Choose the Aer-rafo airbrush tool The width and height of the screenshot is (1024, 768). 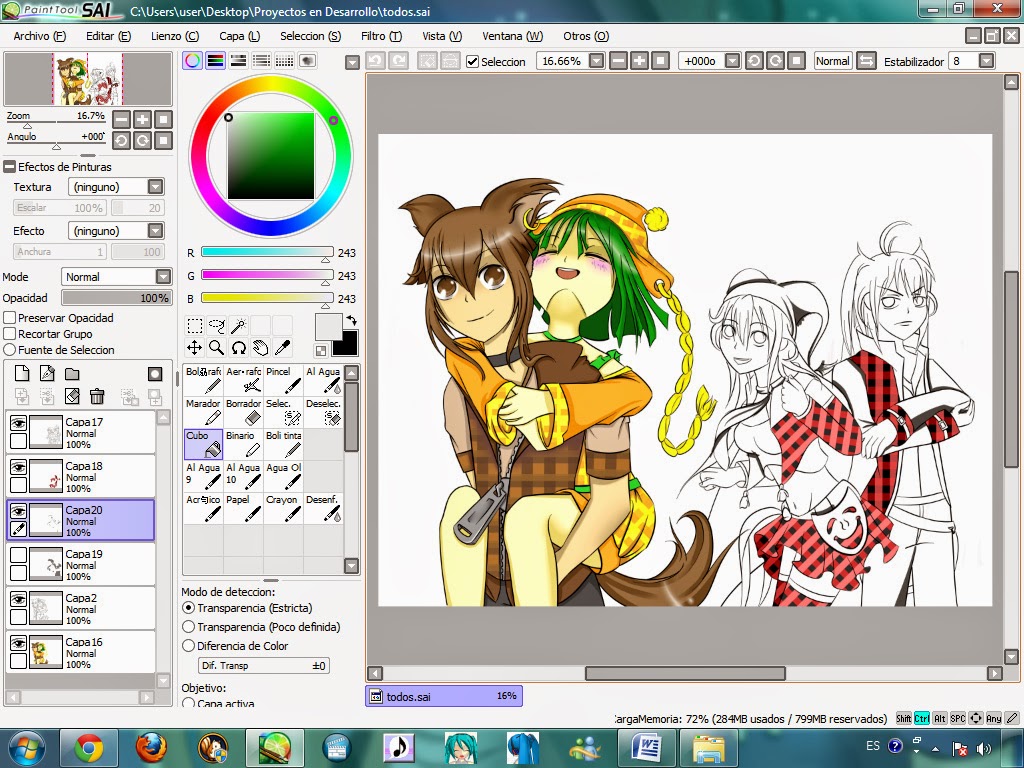[x=244, y=380]
